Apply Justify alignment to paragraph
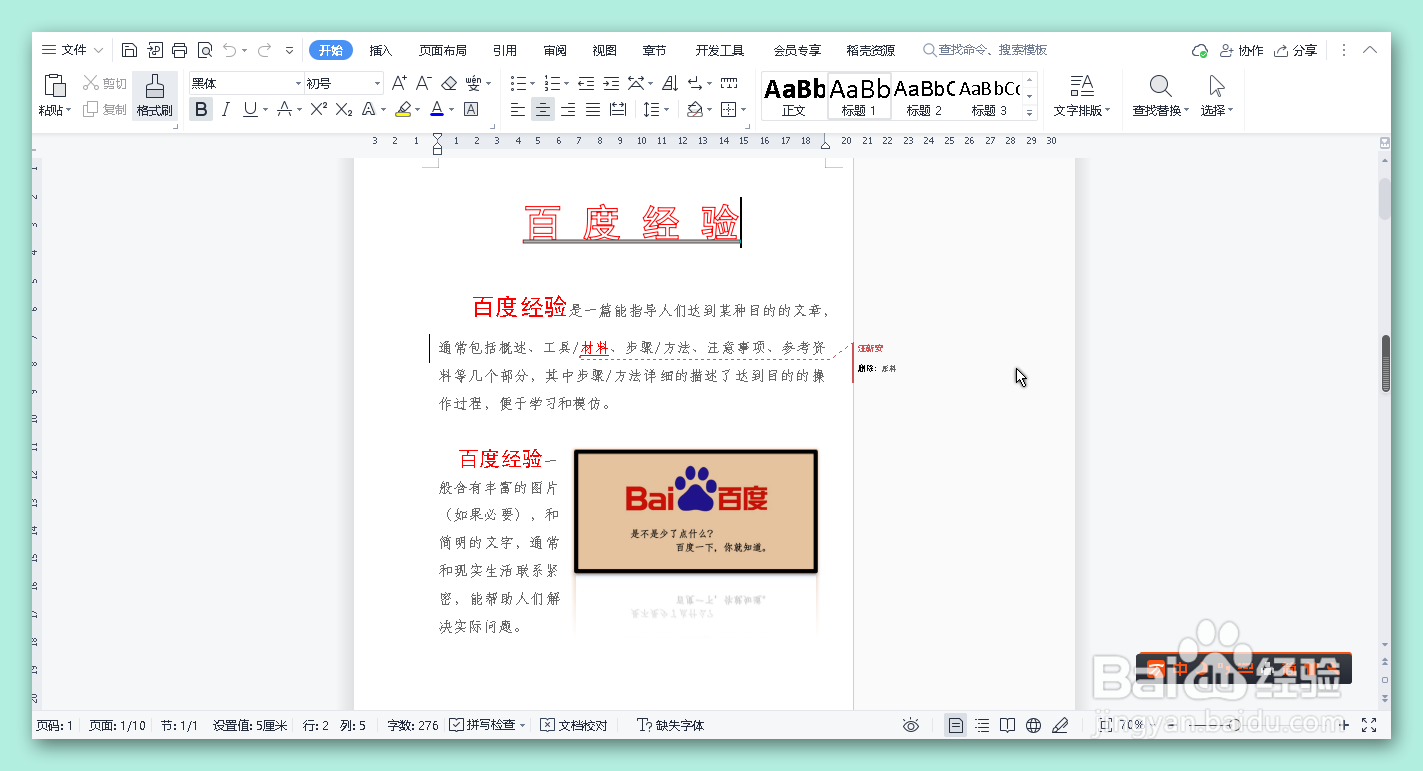The image size is (1423, 771). click(593, 109)
